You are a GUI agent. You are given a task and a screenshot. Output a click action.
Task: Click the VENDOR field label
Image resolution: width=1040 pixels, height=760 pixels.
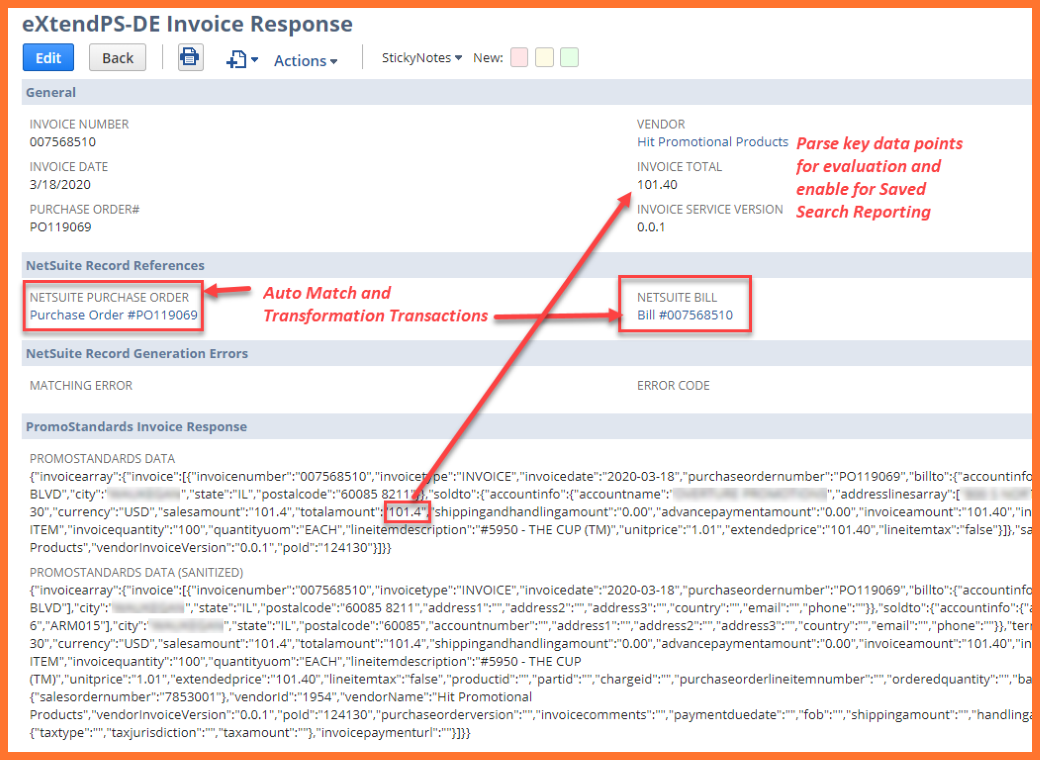661,124
